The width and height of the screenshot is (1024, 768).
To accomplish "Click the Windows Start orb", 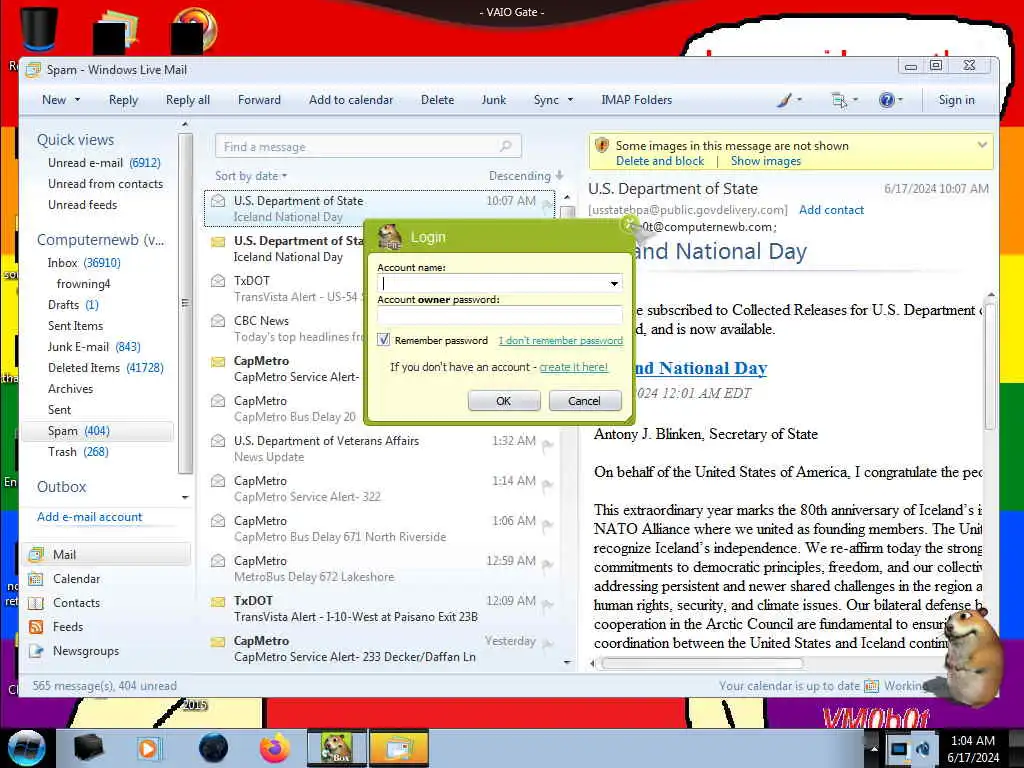I will (x=25, y=748).
